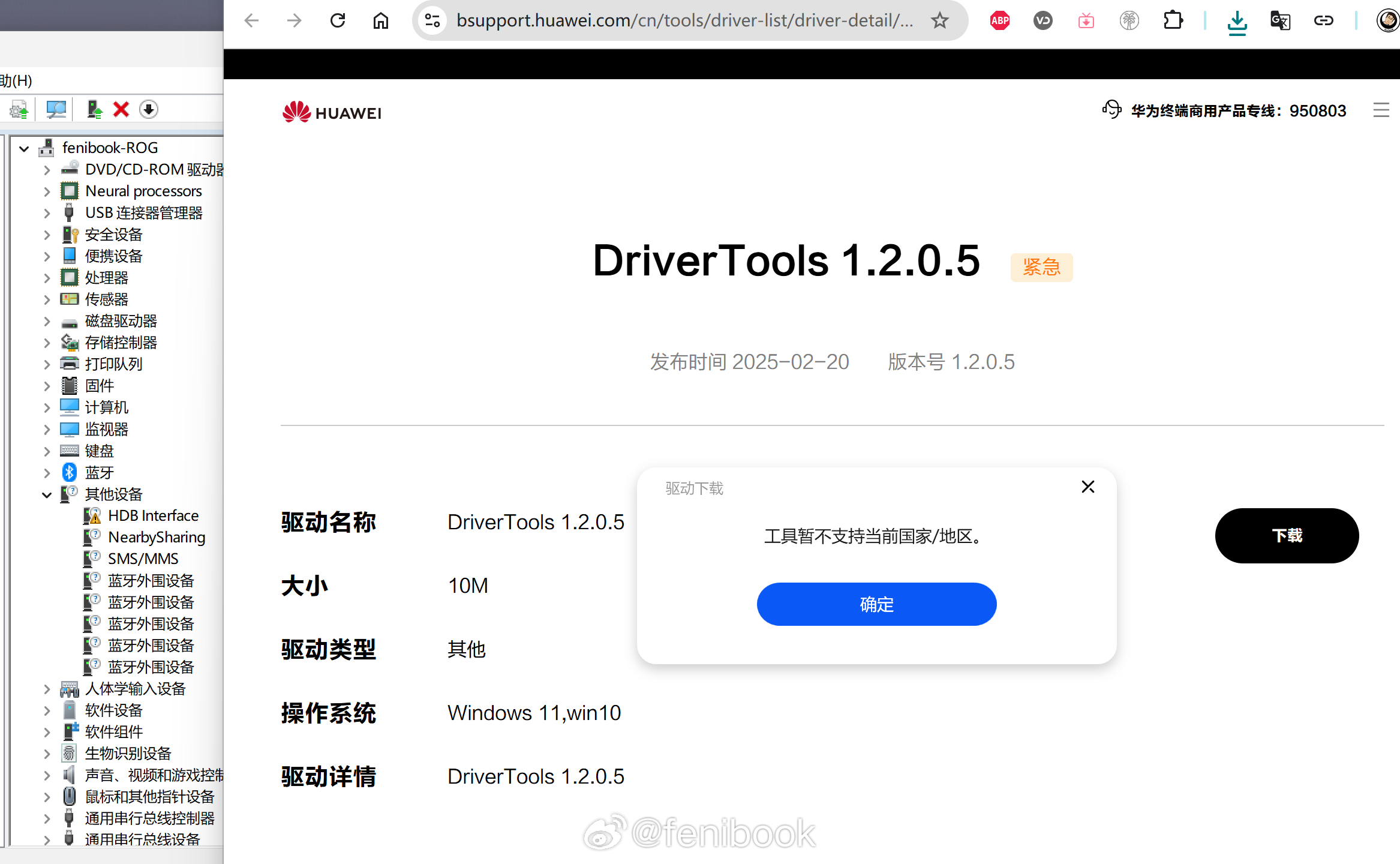
Task: Select the 监视器 category
Action: tap(106, 429)
